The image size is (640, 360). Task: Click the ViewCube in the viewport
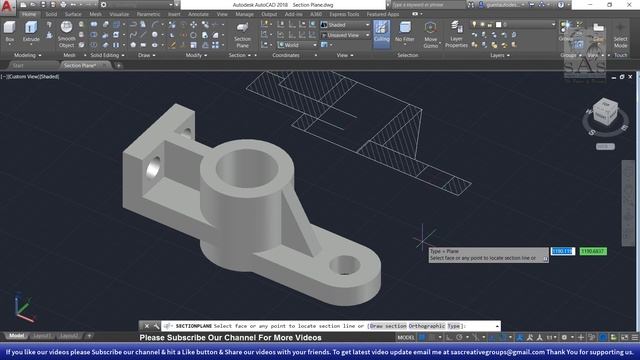pos(605,111)
